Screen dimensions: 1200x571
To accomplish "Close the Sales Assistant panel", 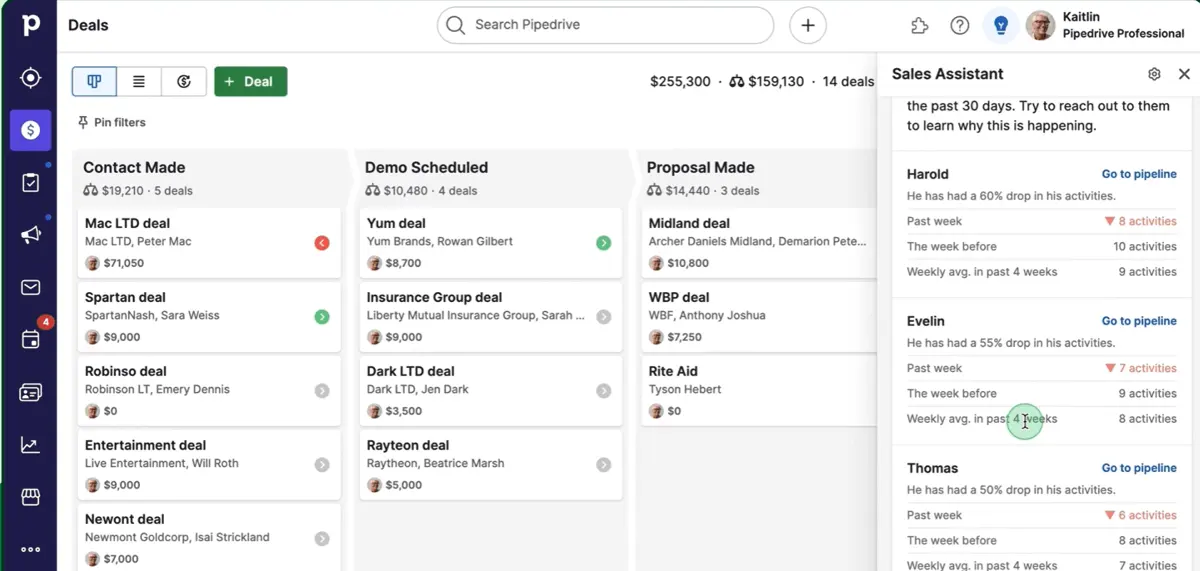I will click(1184, 74).
